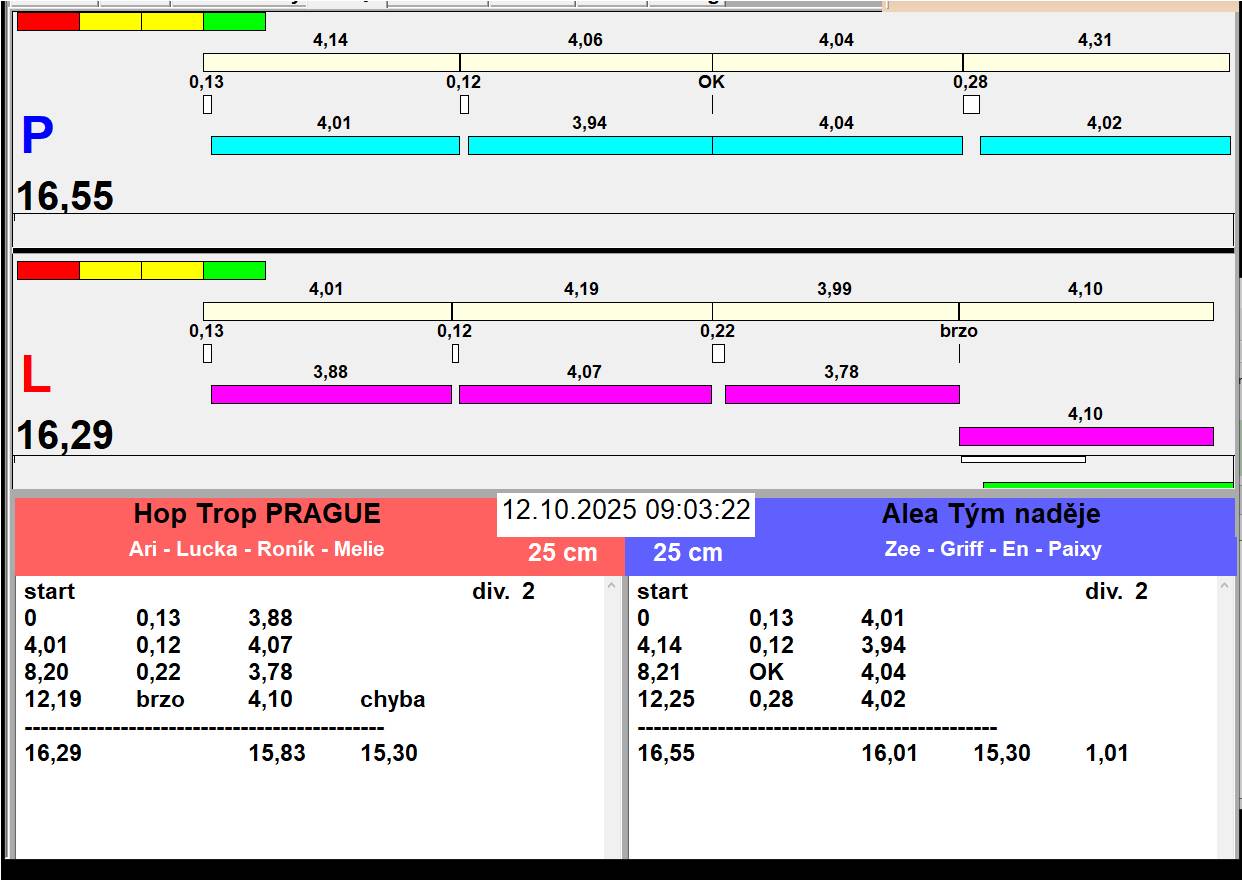Click the red start light in lane P
This screenshot has height=880, width=1242.
pyautogui.click(x=48, y=21)
